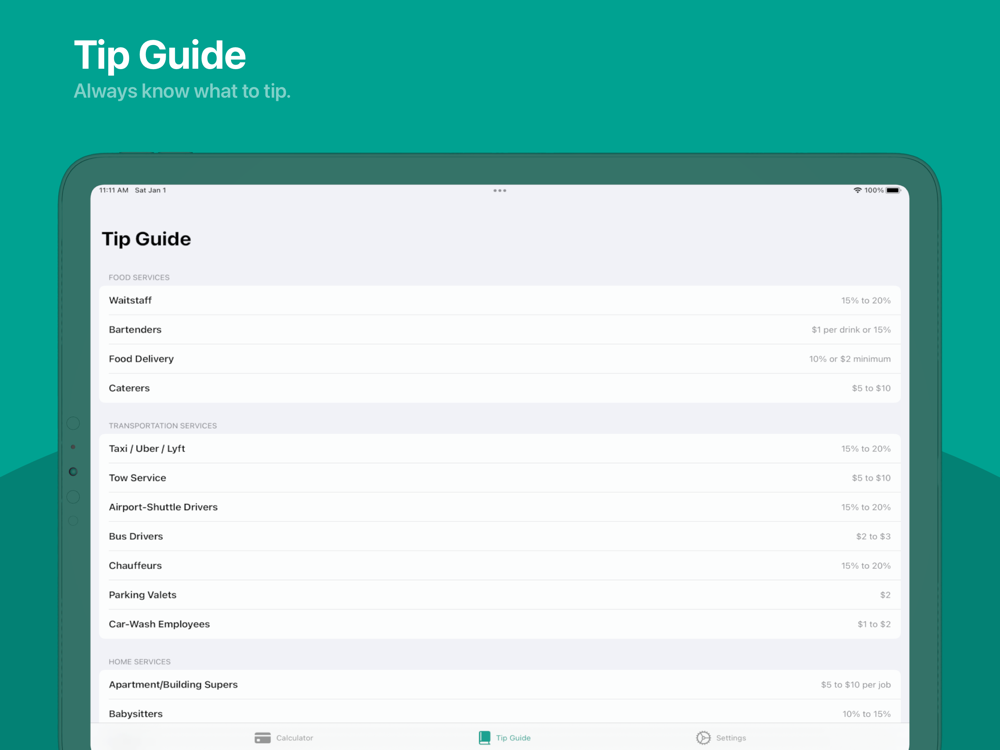Select the Airport-Shuttle Drivers row

500,508
